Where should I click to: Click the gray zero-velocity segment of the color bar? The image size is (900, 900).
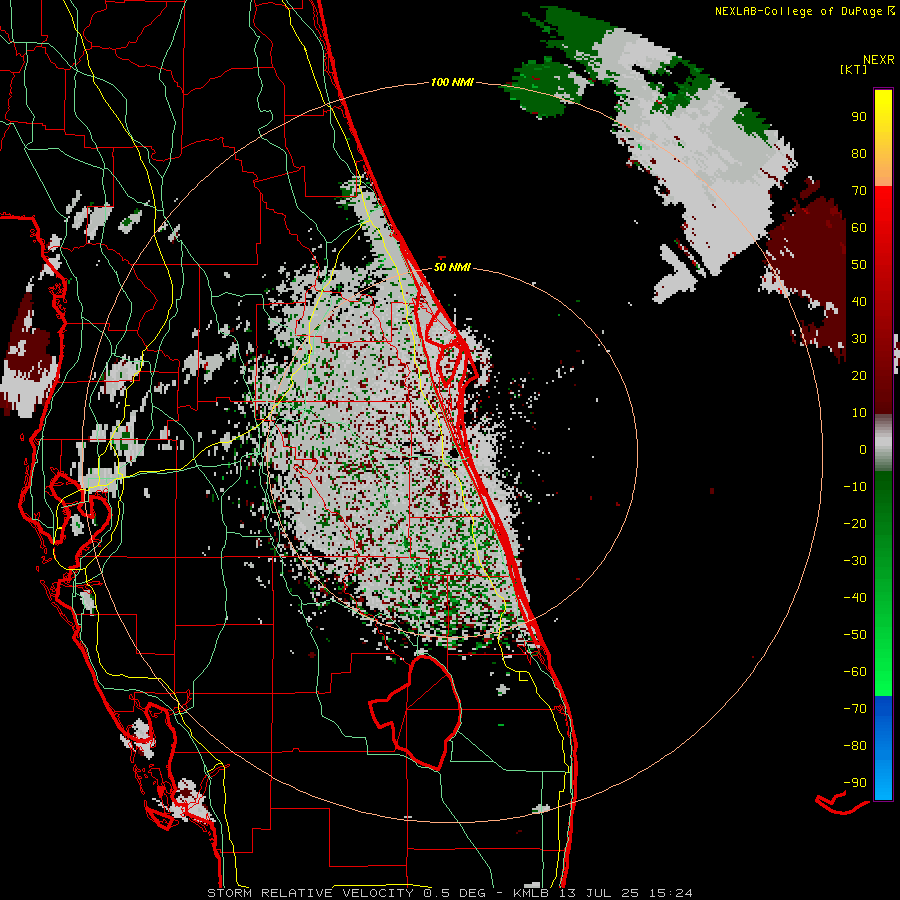pyautogui.click(x=883, y=443)
